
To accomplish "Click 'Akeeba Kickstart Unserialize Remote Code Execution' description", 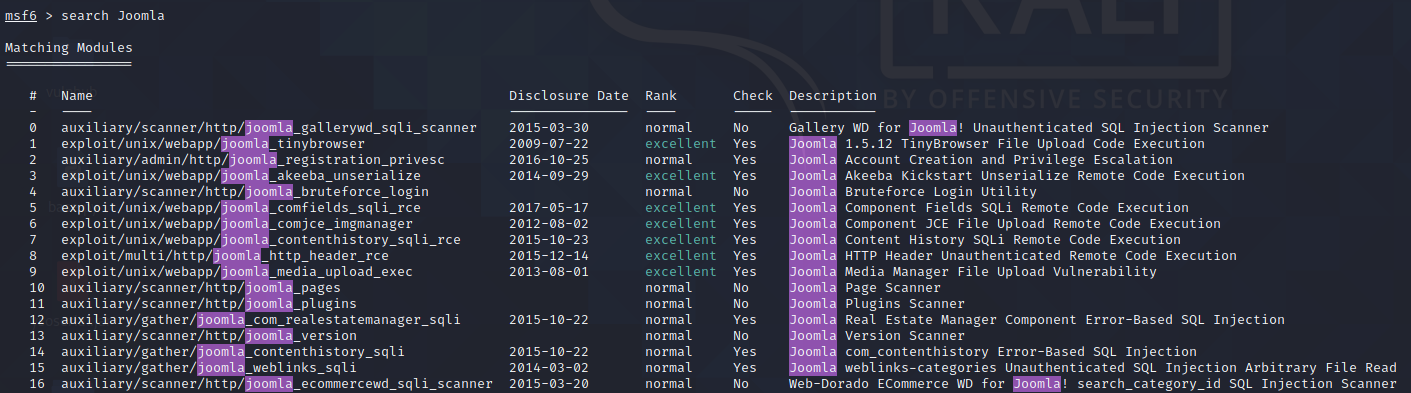I will [x=1045, y=176].
